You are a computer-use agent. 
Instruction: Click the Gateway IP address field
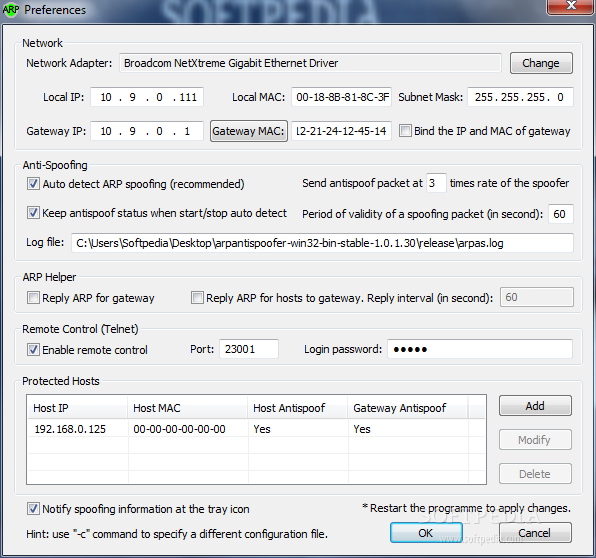click(147, 131)
